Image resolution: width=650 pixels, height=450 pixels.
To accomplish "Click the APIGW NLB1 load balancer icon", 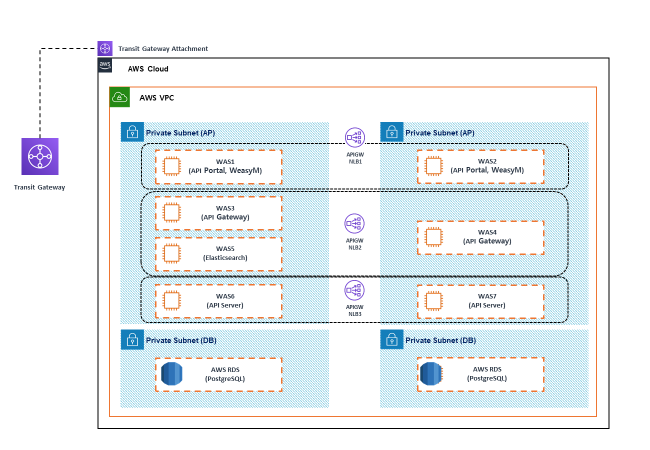I will coord(355,137).
